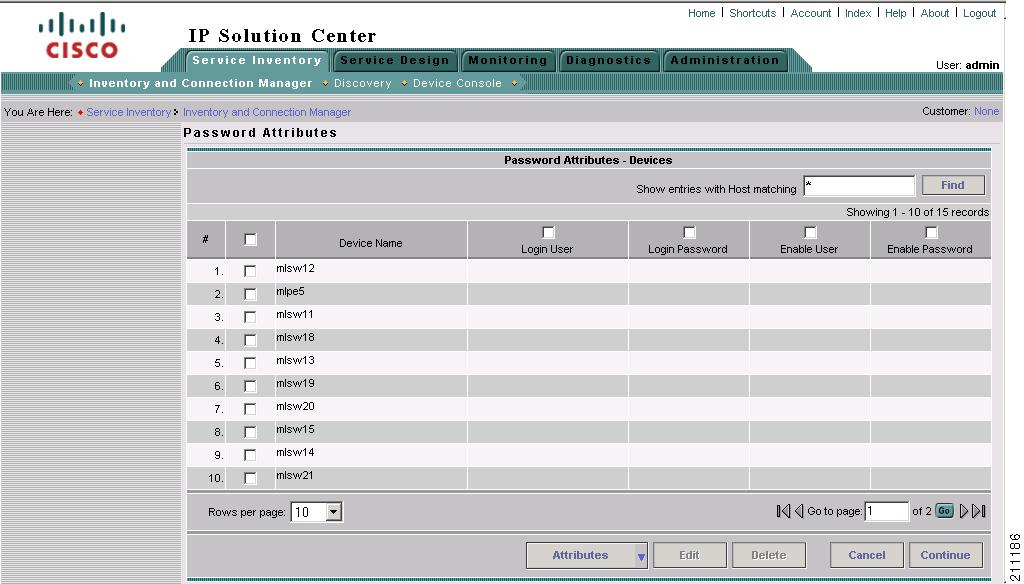1024x584 pixels.
Task: Click device name mlsw12
Action: click(x=295, y=268)
